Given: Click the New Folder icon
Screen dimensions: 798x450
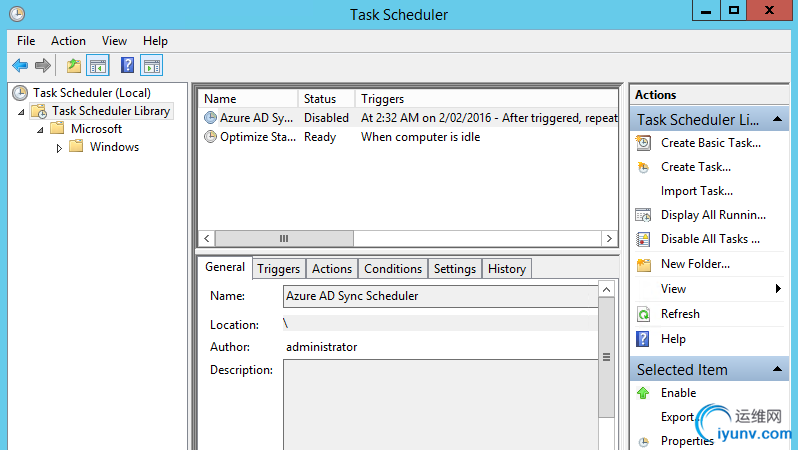Looking at the screenshot, I should [x=644, y=264].
